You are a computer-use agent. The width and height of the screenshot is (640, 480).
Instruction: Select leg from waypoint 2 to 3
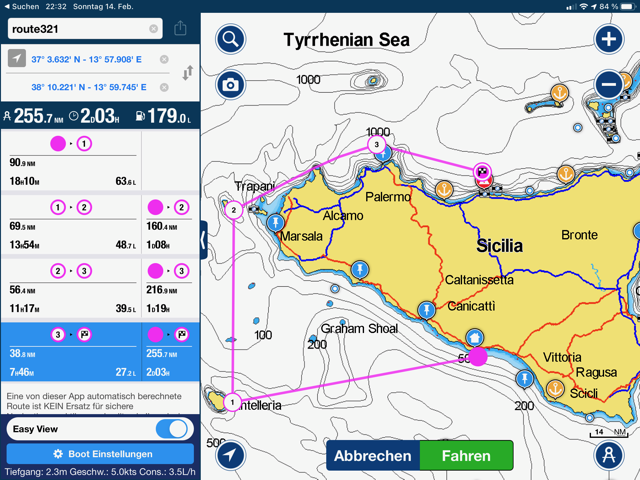click(71, 287)
